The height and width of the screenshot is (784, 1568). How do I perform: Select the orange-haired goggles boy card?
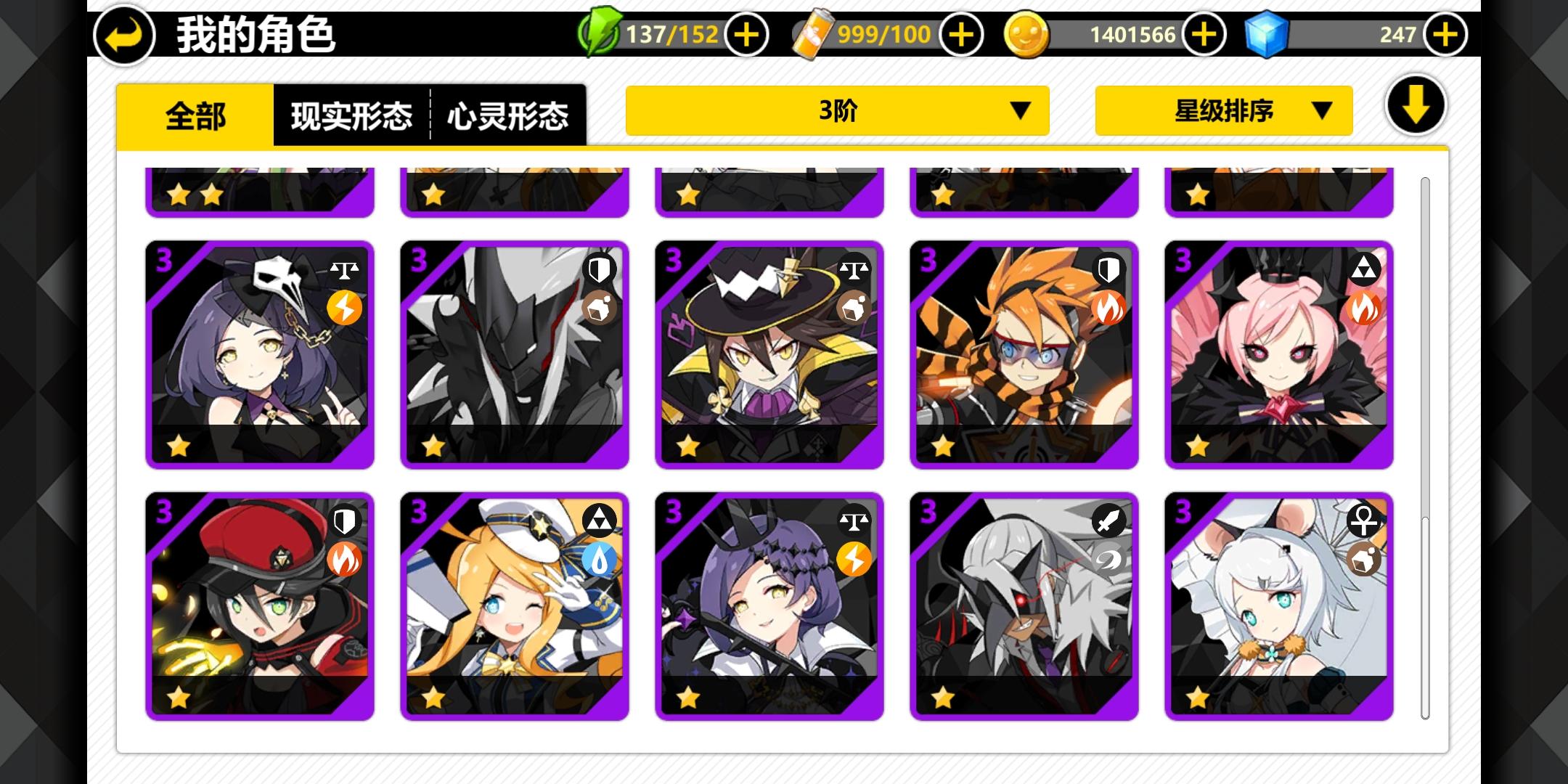(x=1024, y=355)
